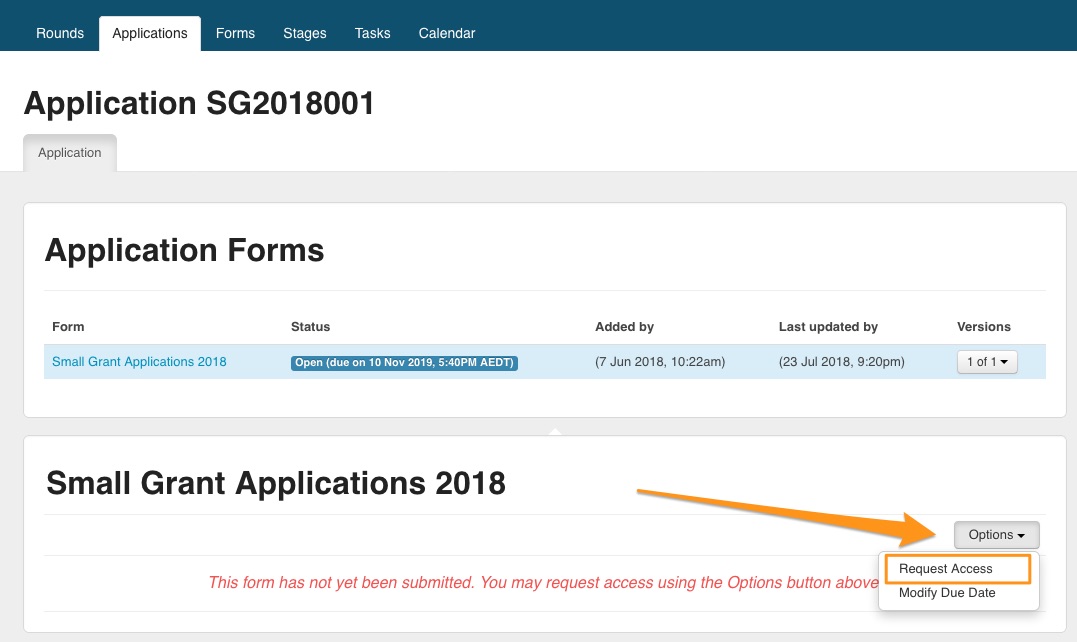The image size is (1077, 642).
Task: Open the Calendar tab
Action: 446,33
